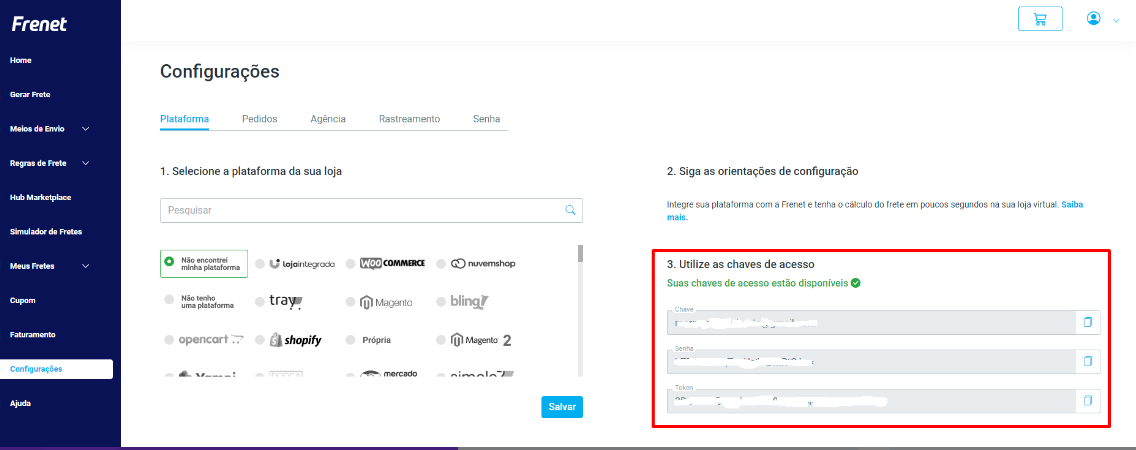Switch to the Rastreamento tab

pyautogui.click(x=409, y=119)
